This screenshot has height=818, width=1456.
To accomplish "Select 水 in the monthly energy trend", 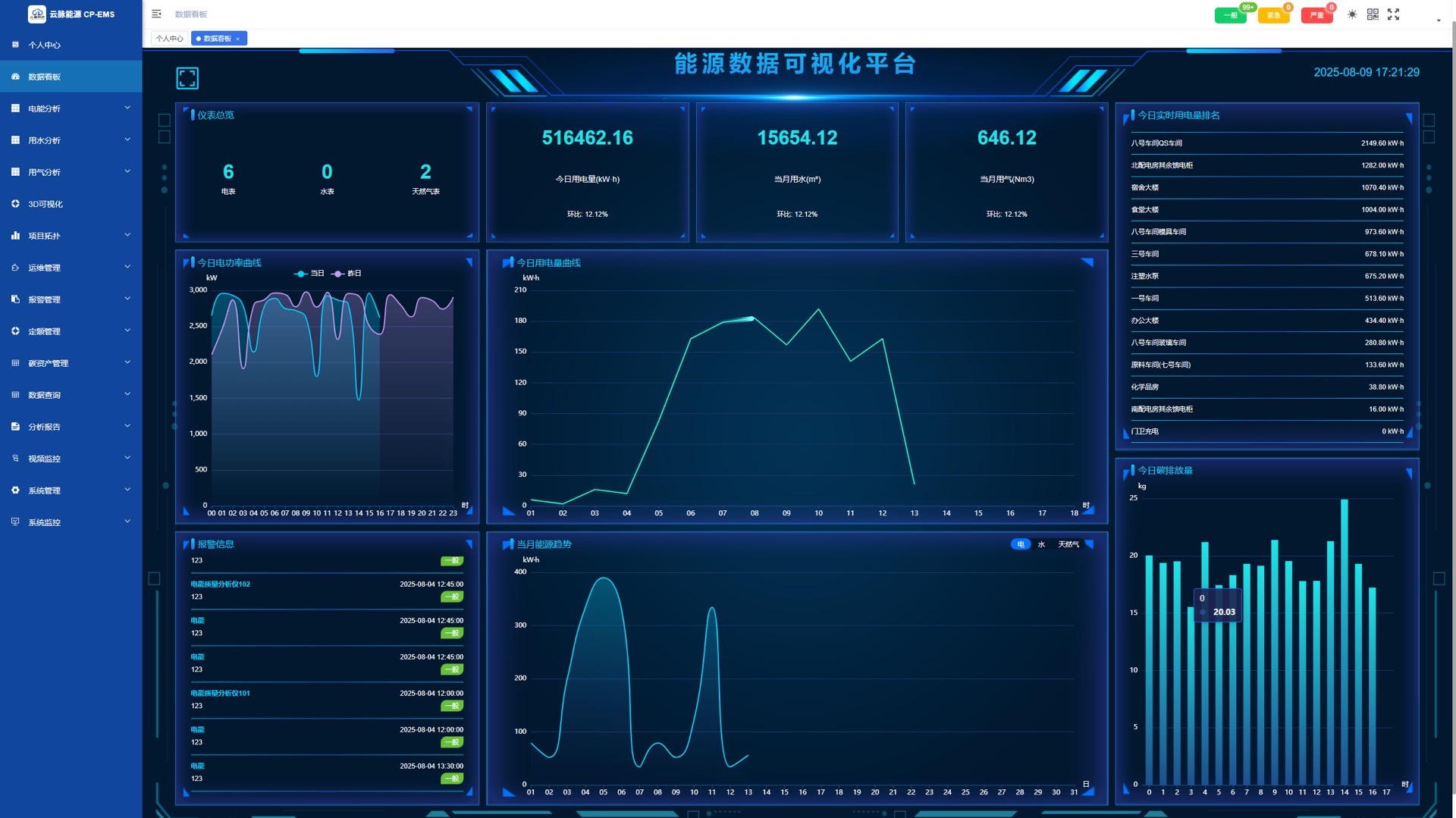I will pos(1041,544).
